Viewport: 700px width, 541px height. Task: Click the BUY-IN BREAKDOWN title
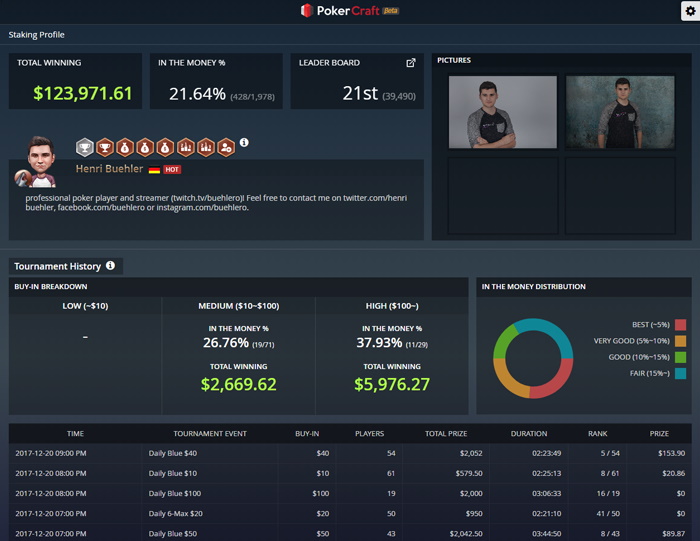pyautogui.click(x=51, y=287)
